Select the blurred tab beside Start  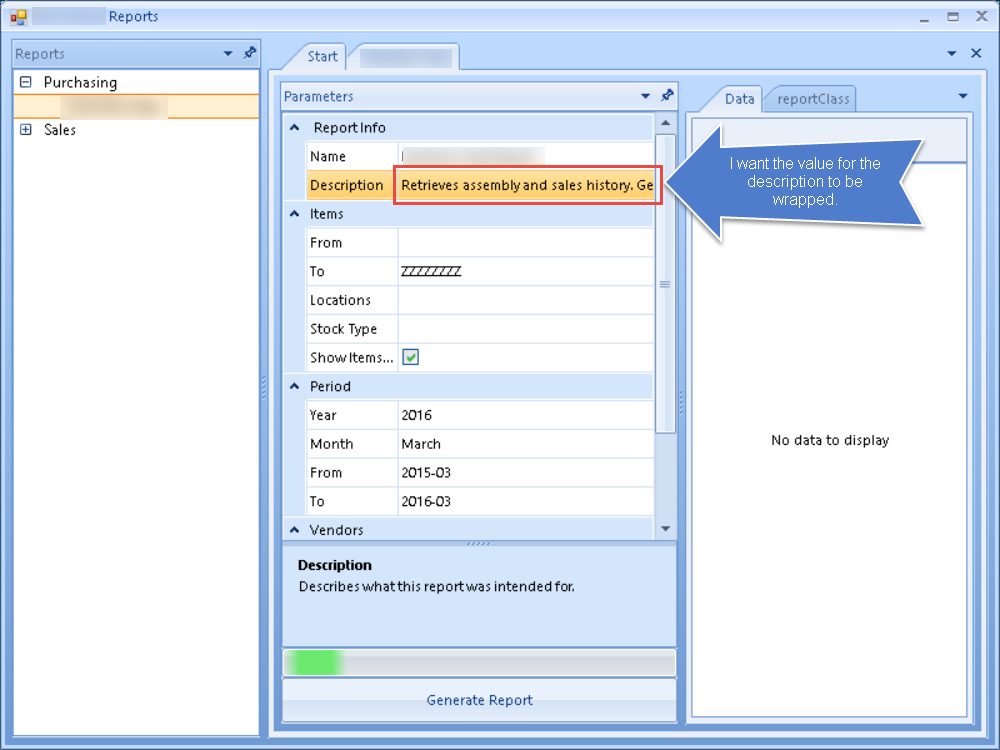406,57
